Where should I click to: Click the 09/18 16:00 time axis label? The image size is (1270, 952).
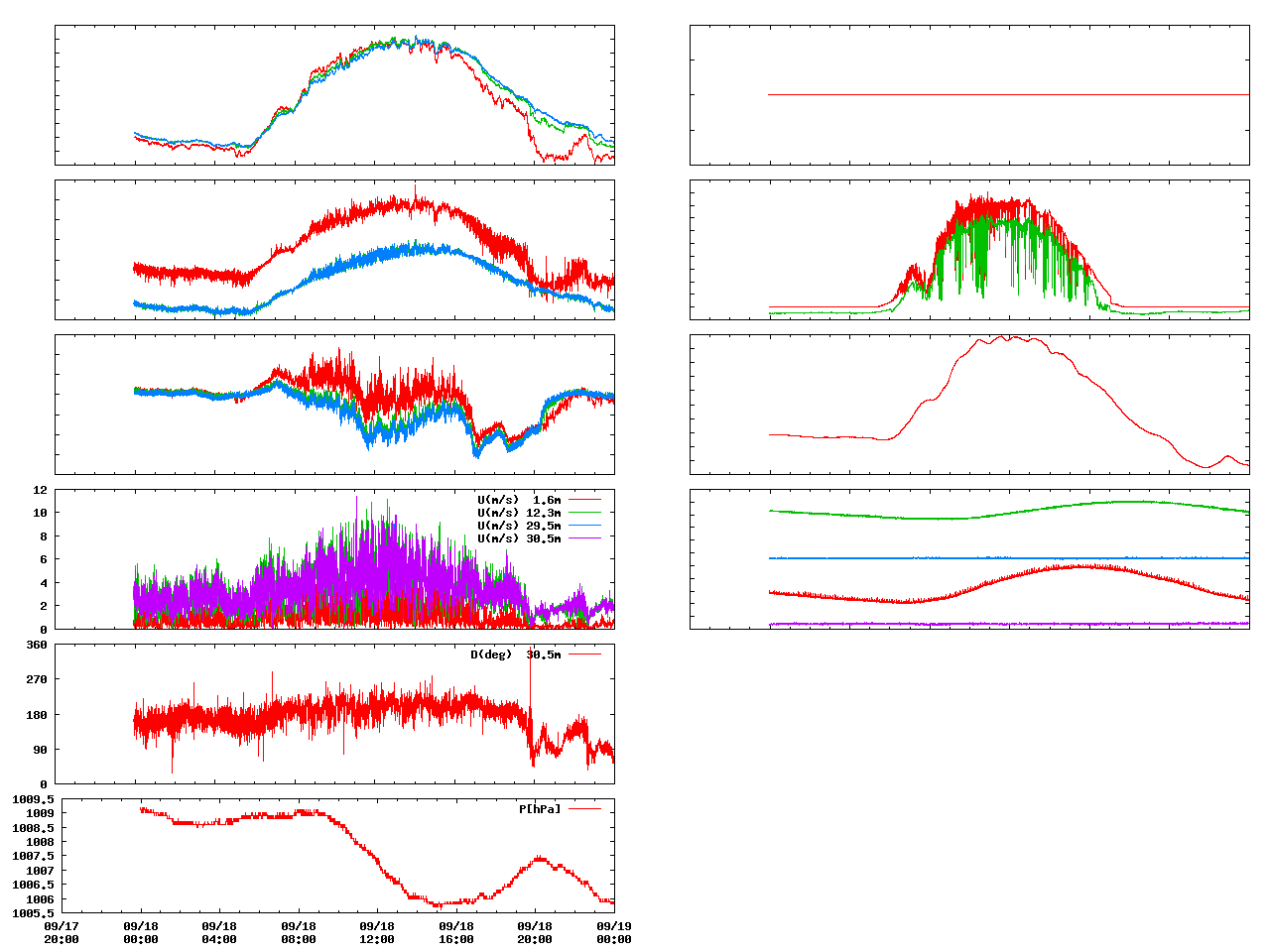[x=456, y=932]
